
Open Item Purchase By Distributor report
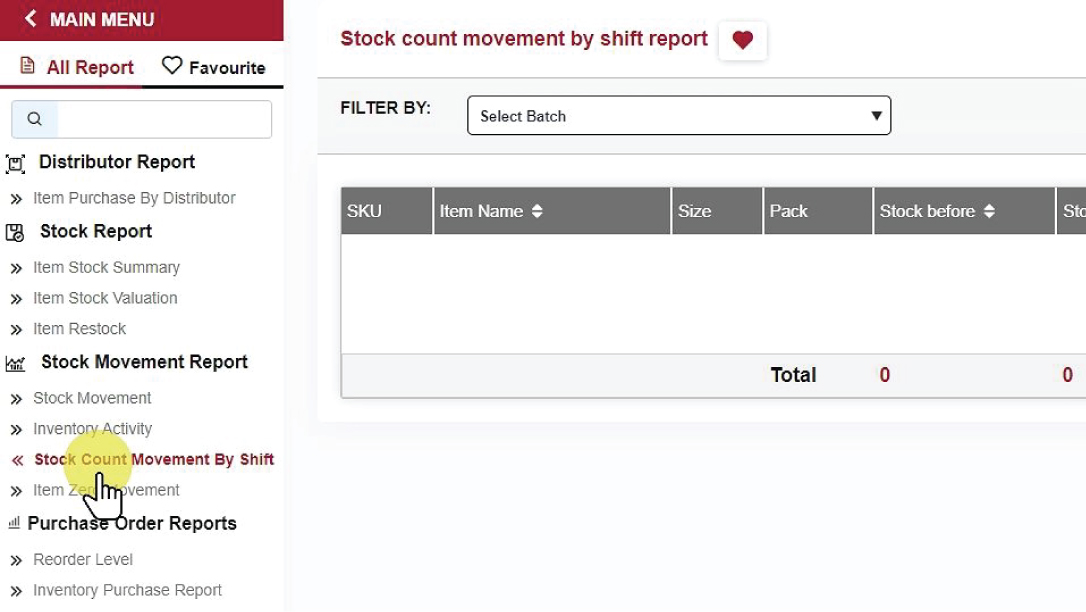pyautogui.click(x=134, y=198)
